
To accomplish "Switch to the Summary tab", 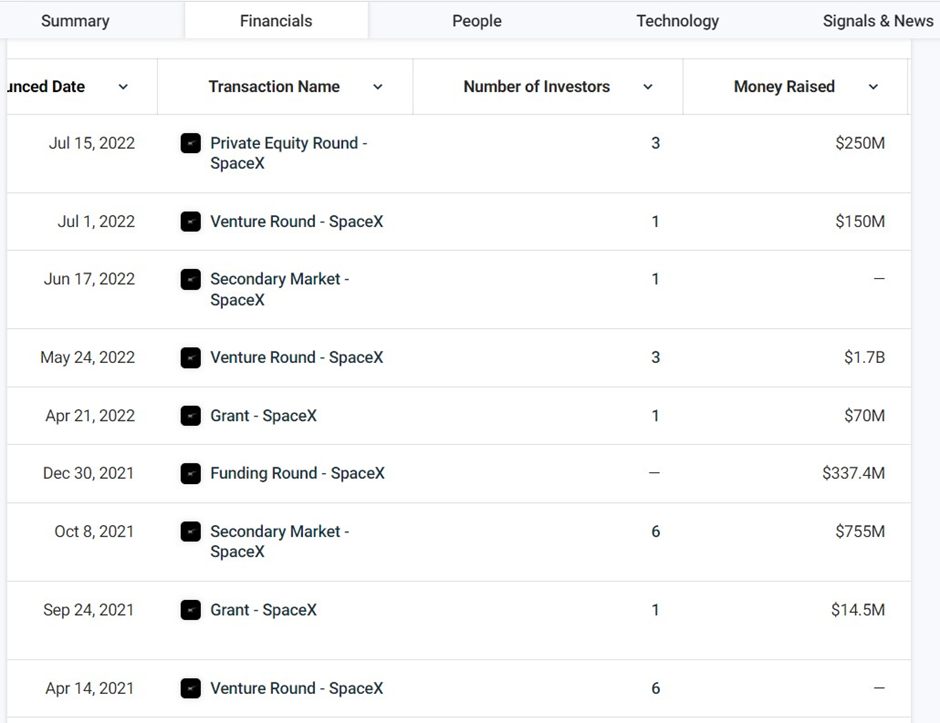I will [x=76, y=21].
